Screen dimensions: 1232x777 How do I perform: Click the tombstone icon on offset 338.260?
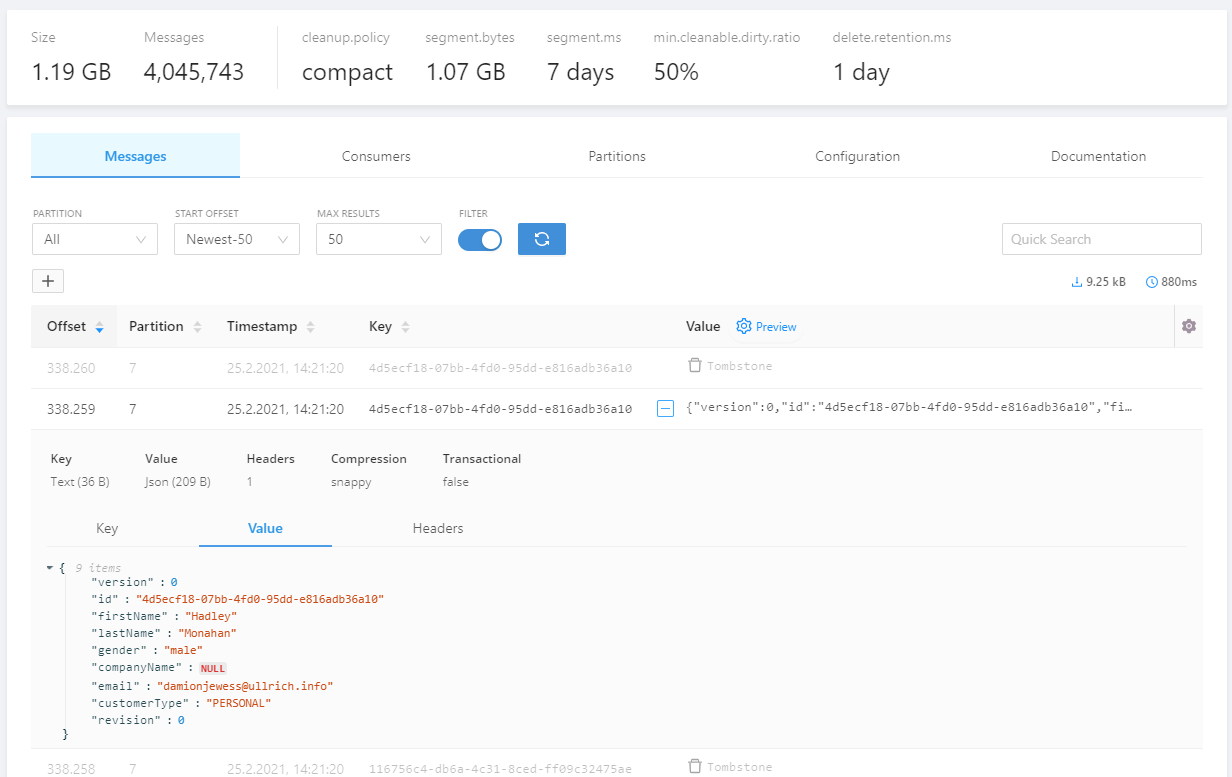695,366
